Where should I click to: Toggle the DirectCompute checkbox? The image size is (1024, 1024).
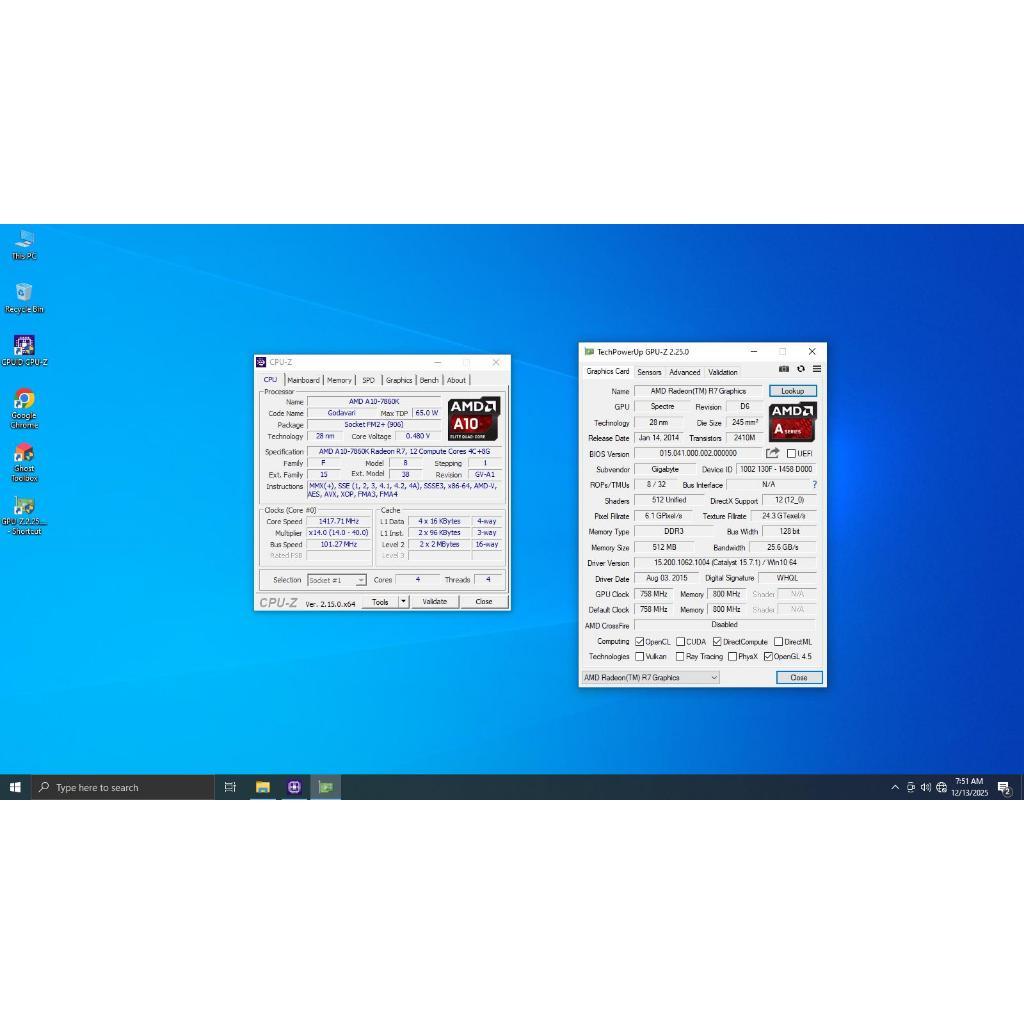[717, 642]
